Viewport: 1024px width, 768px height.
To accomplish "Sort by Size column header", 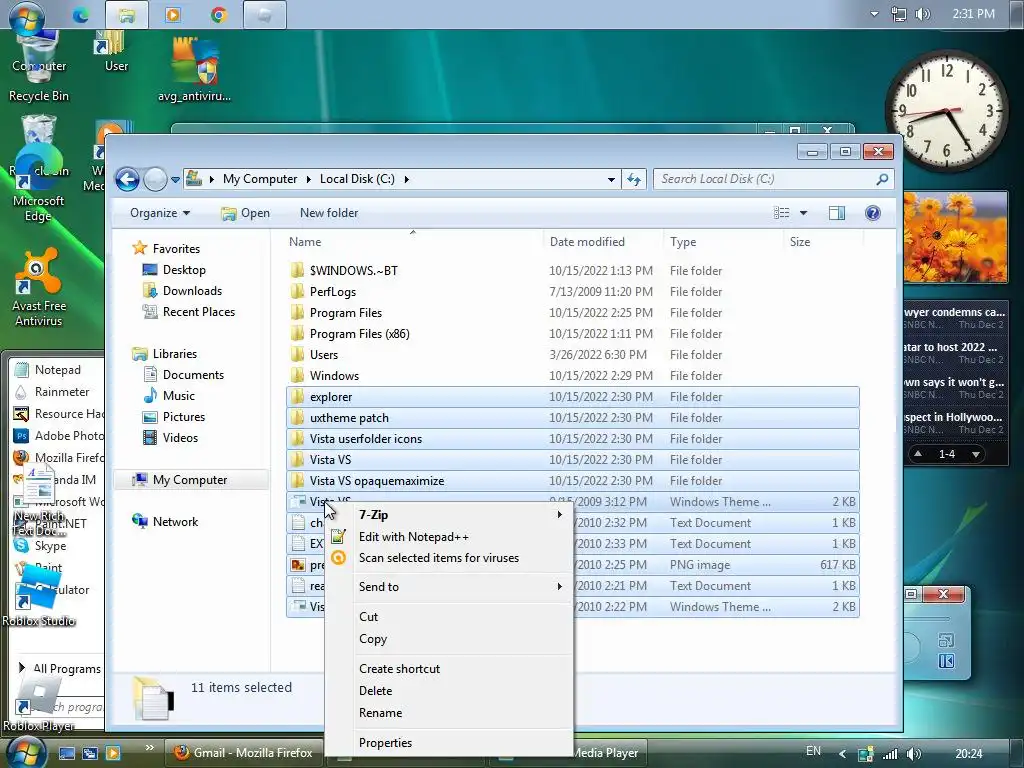I will (x=800, y=242).
